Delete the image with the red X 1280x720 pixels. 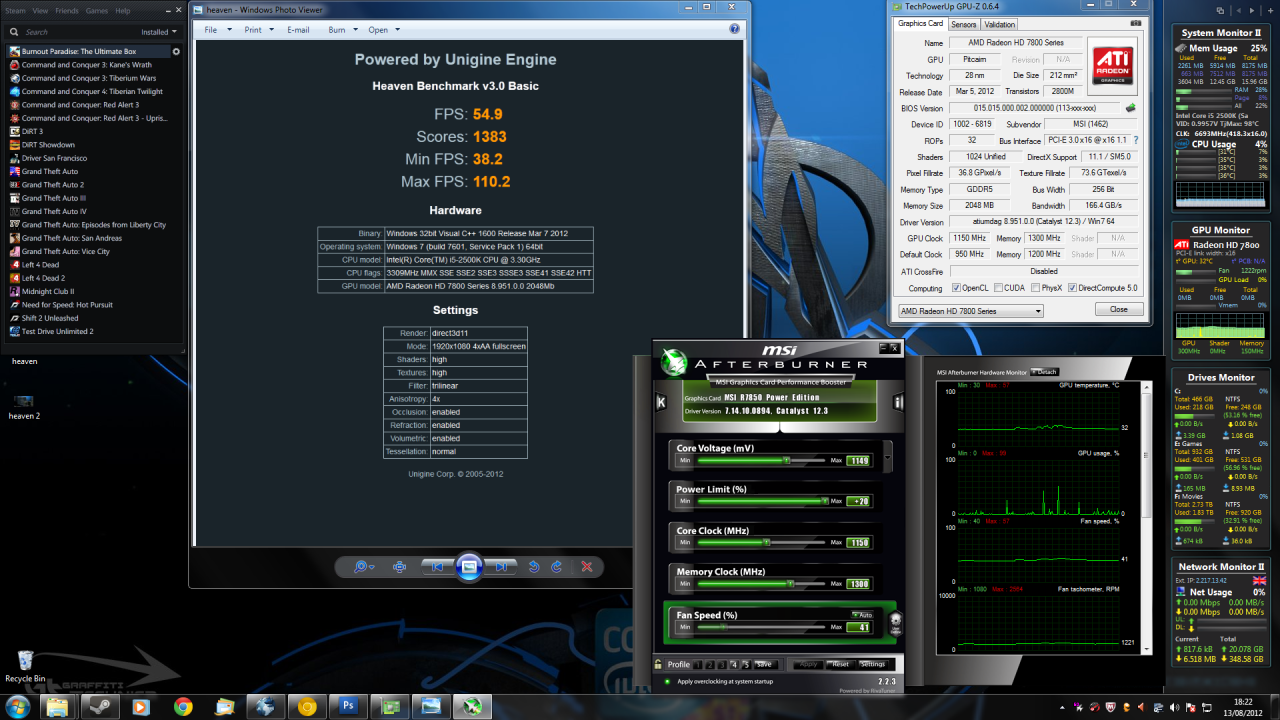[x=587, y=567]
